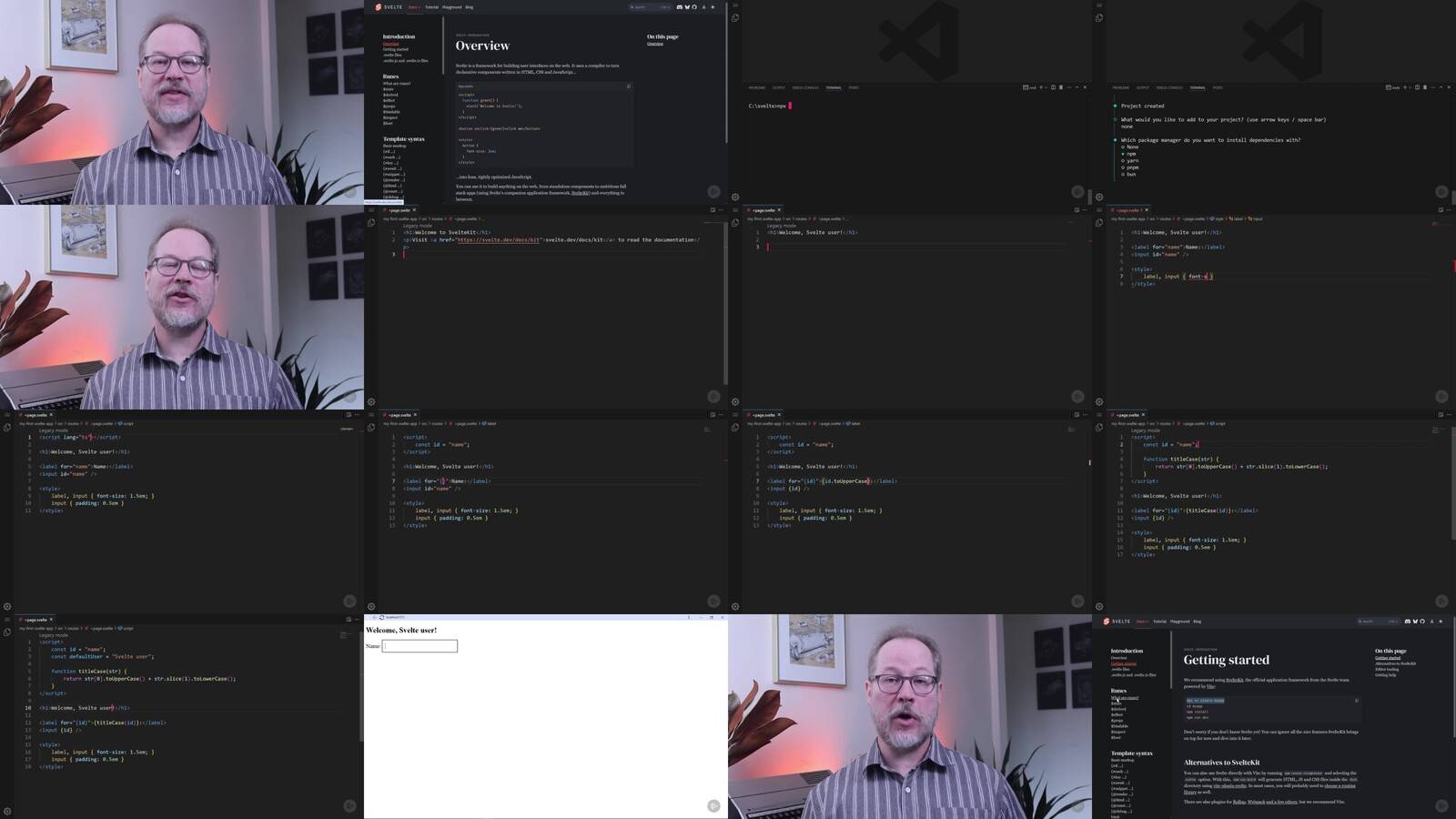The height and width of the screenshot is (819, 1456).
Task: Open Playground on Getting started page navigation
Action: coord(1179,622)
